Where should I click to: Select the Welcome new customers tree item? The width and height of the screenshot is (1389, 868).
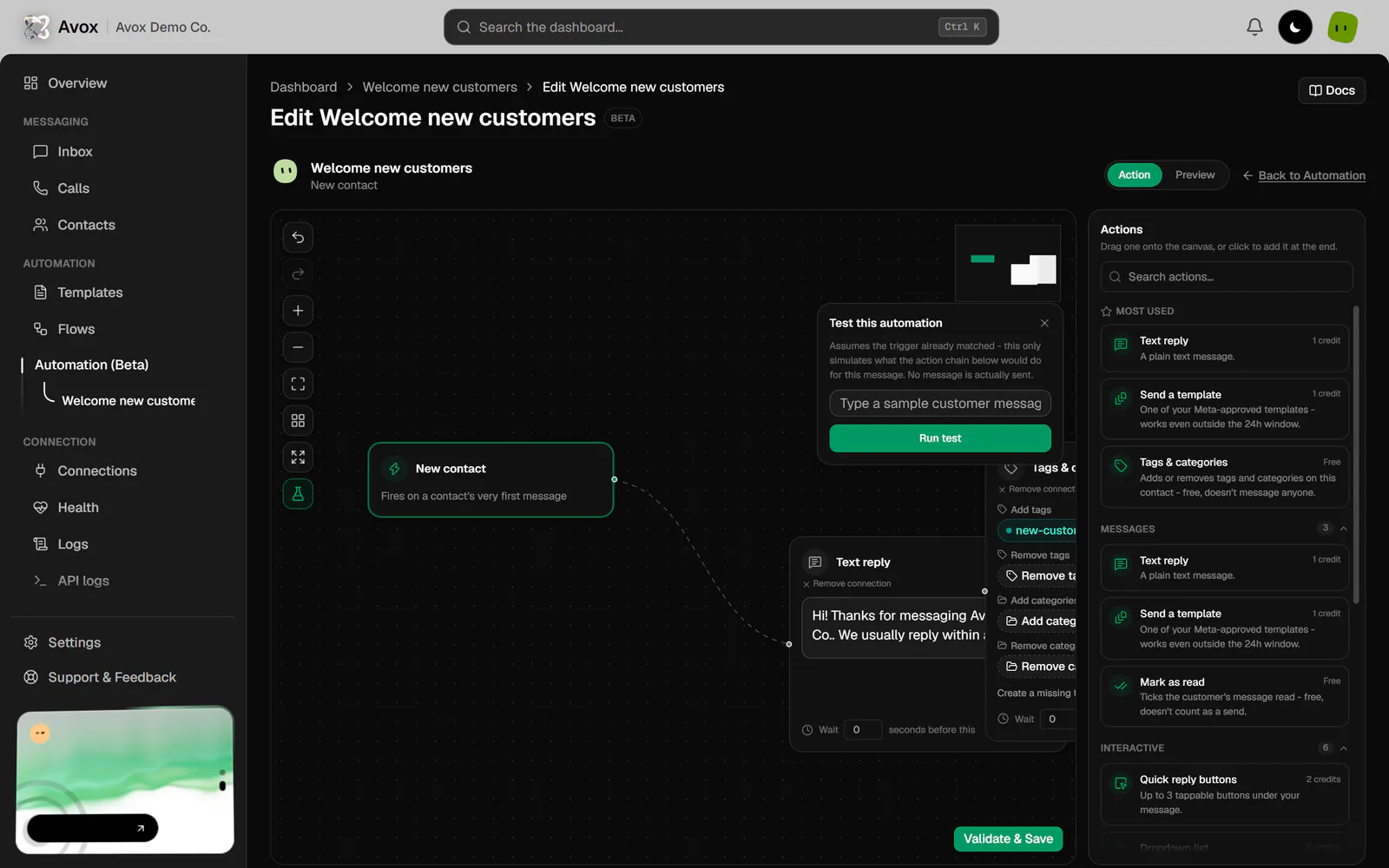[128, 400]
